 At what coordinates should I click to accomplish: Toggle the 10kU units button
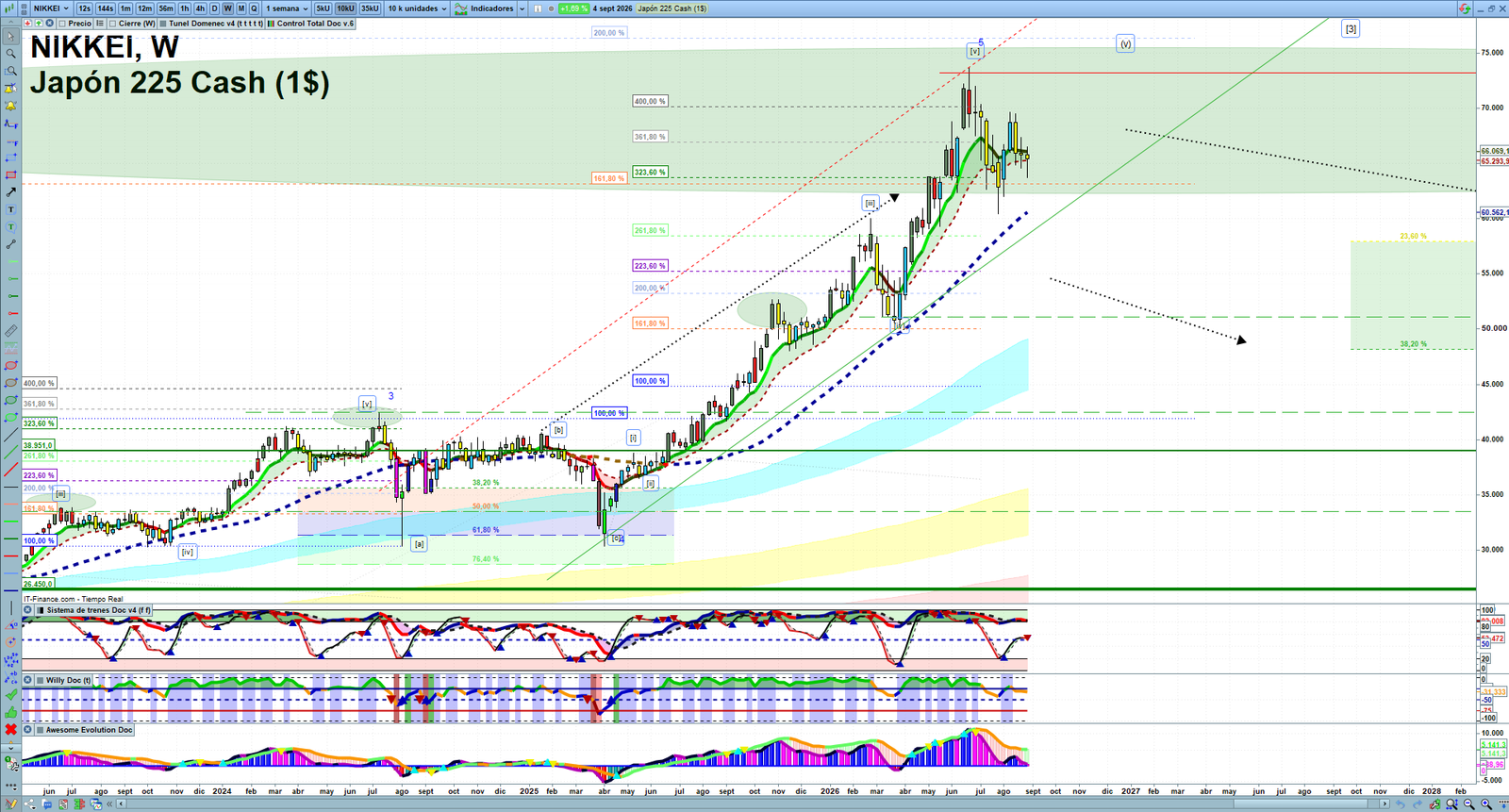pos(345,8)
